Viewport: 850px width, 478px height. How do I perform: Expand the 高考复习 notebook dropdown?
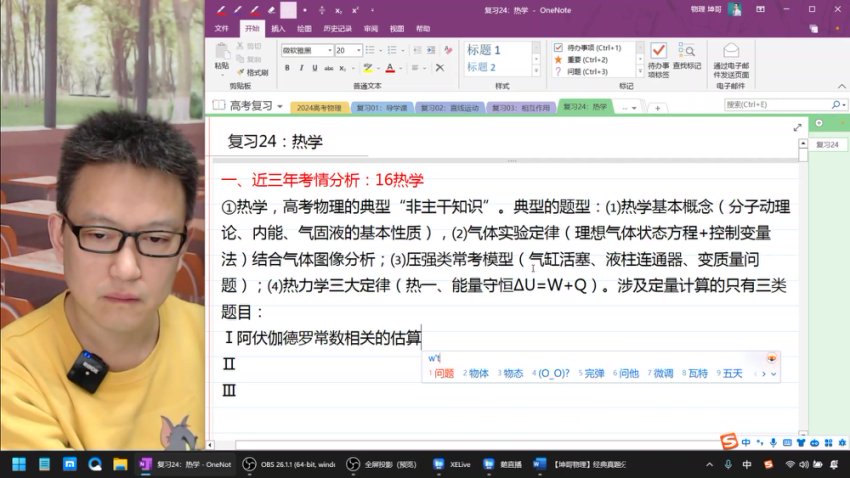point(280,105)
